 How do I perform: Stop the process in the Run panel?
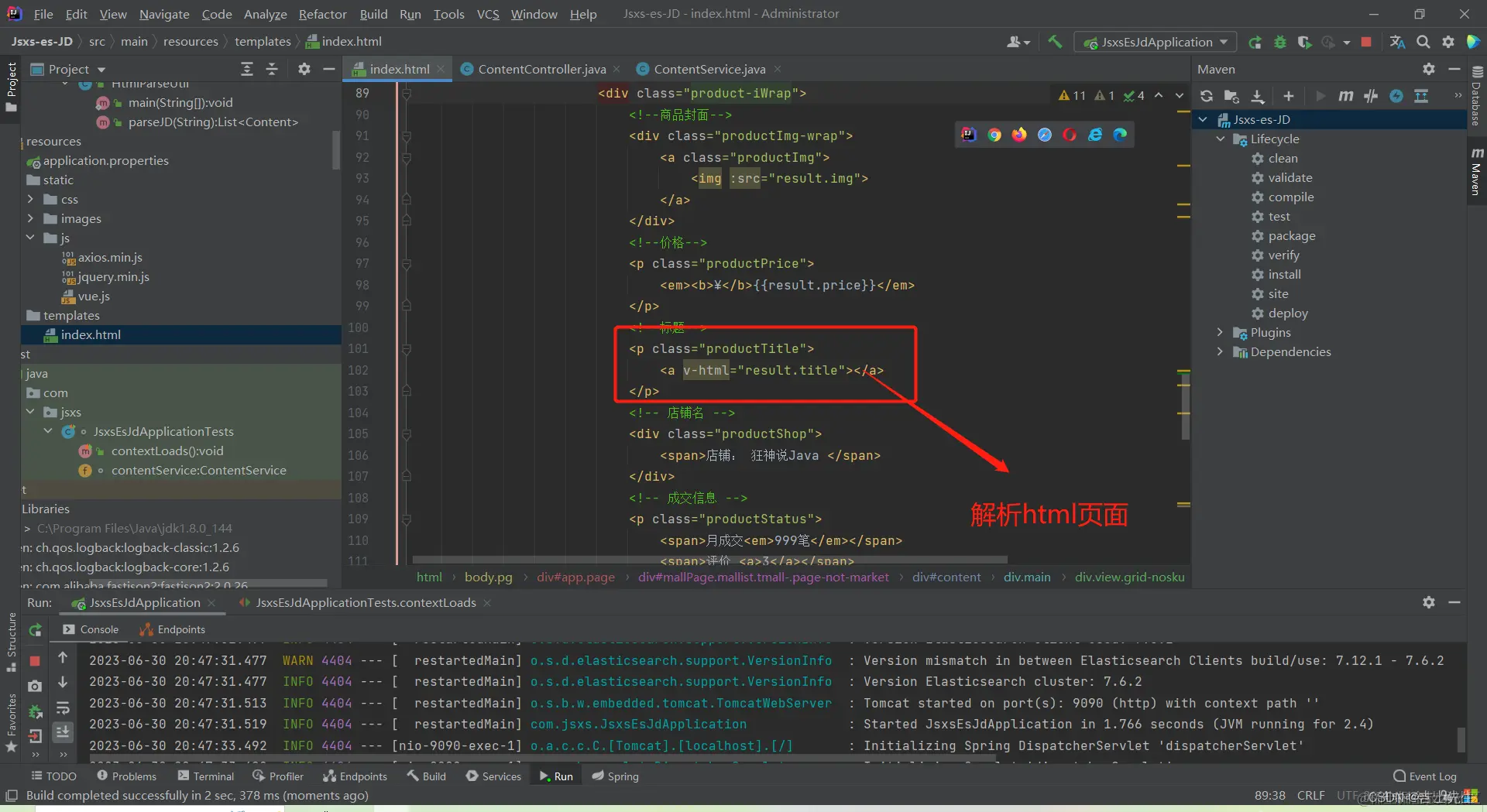(35, 660)
